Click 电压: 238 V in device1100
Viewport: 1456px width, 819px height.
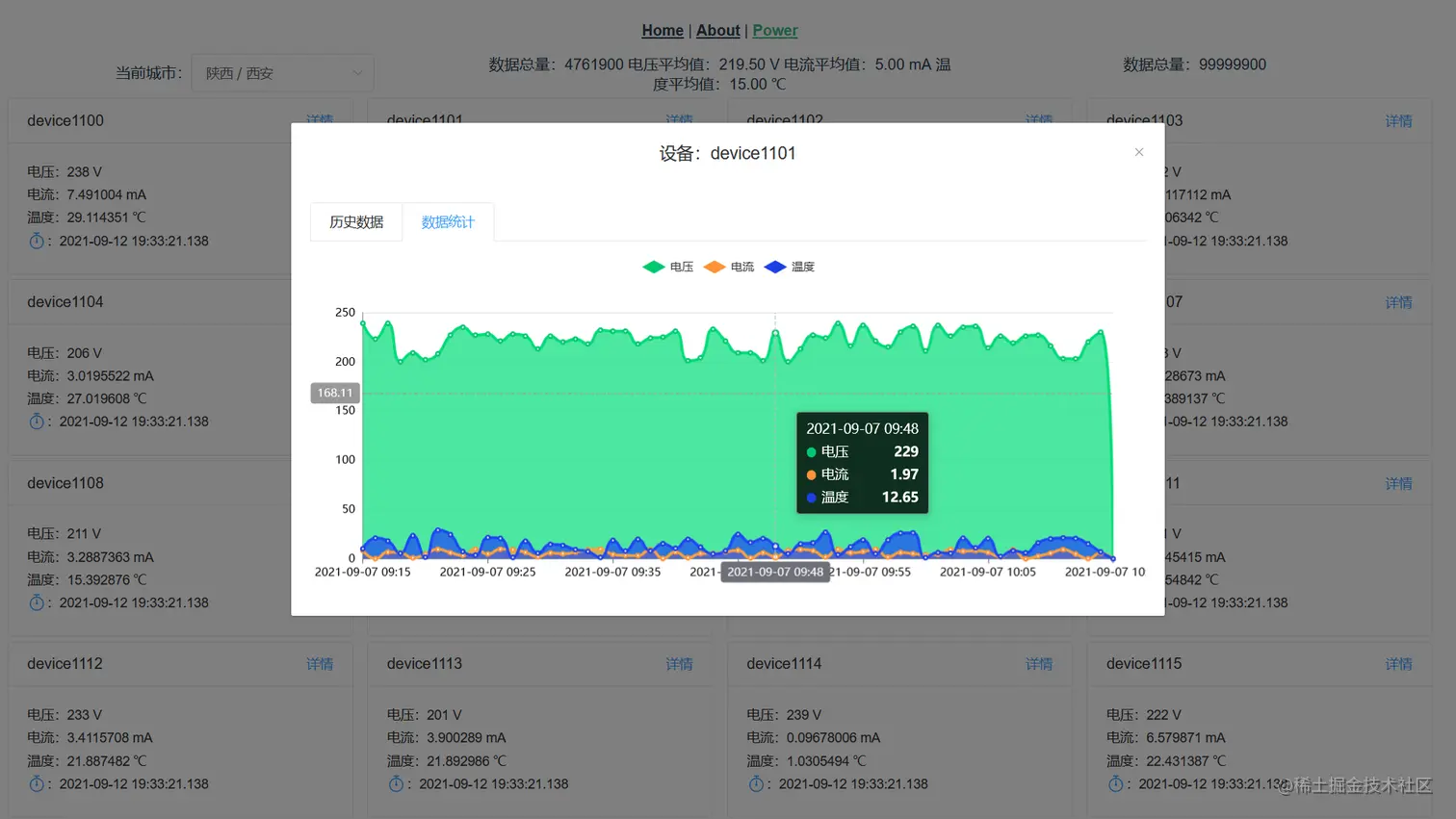(65, 172)
